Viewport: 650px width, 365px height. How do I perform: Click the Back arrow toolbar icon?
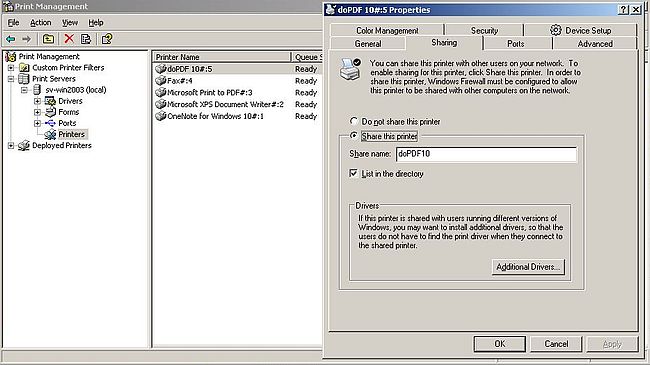[11, 39]
